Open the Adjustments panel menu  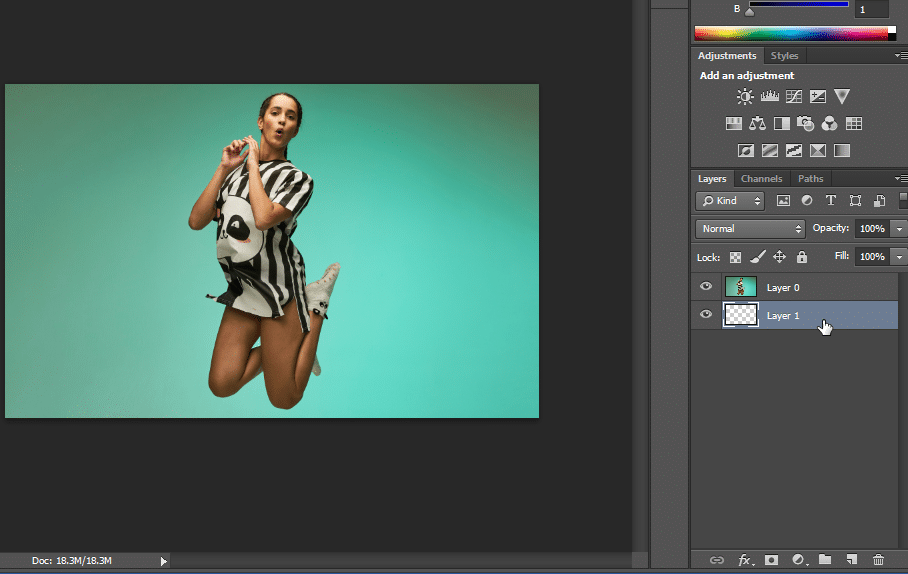pos(901,56)
